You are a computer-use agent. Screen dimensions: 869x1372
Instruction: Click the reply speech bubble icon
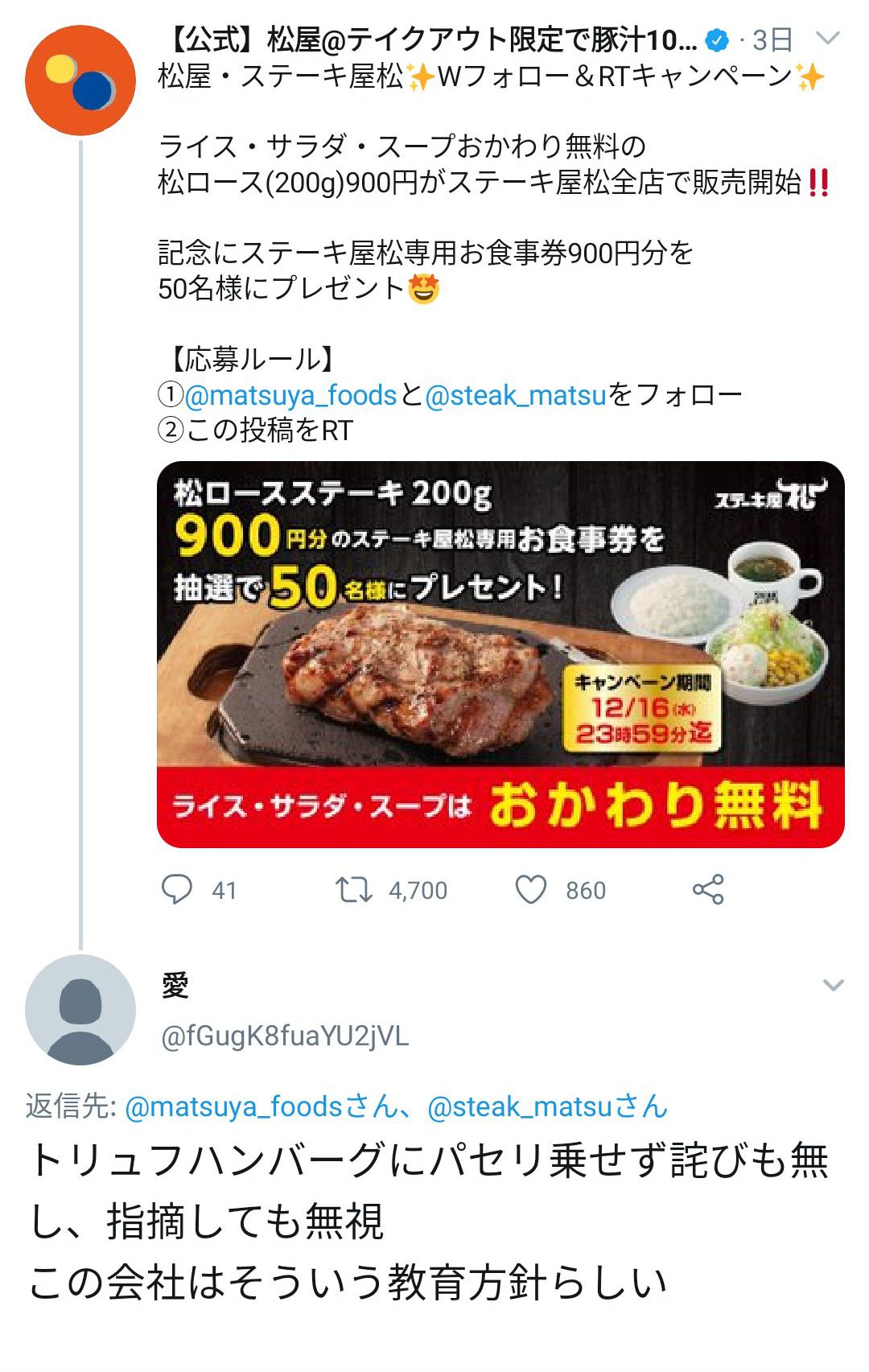click(x=177, y=889)
